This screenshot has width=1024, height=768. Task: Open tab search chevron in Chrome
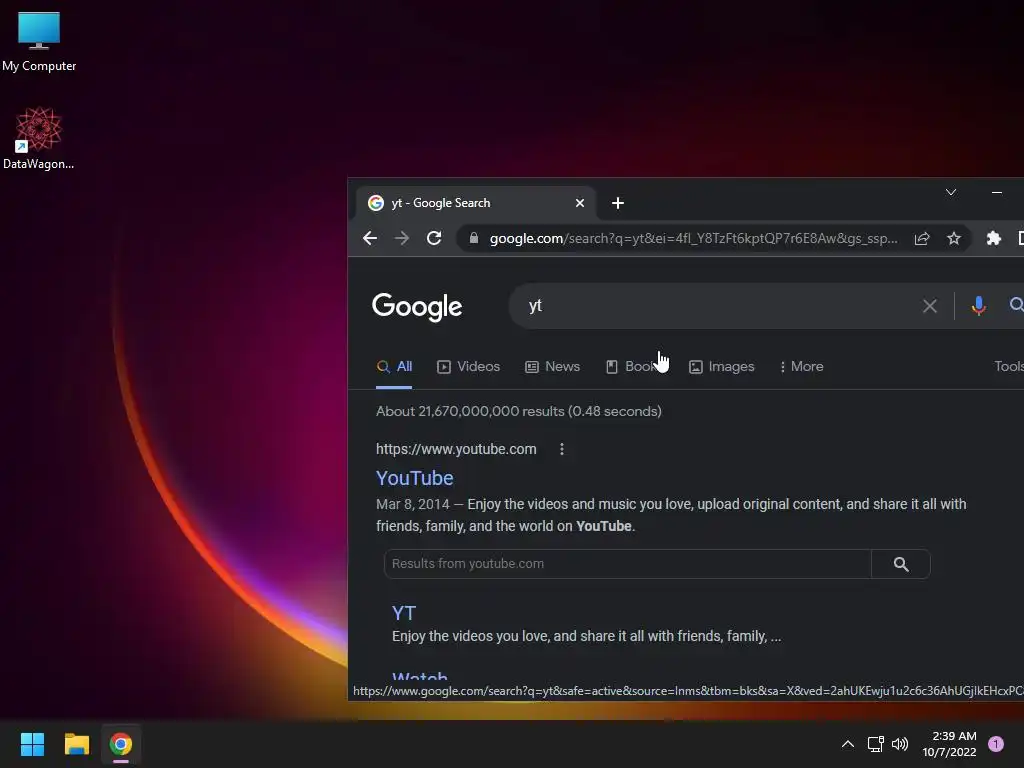(951, 192)
